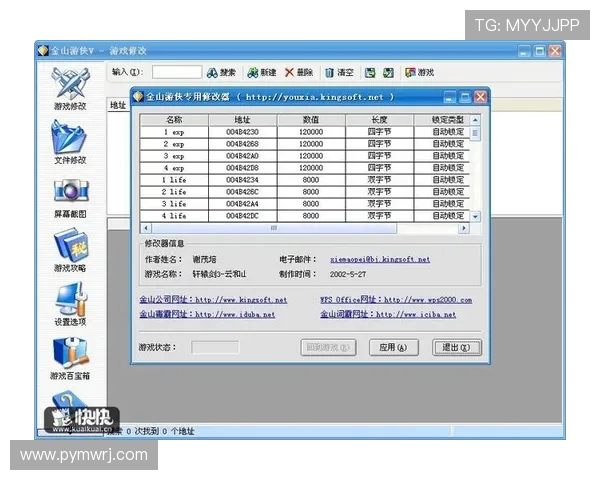
Task: Open the 金山词霸网址 iciba.net link
Action: [388, 314]
